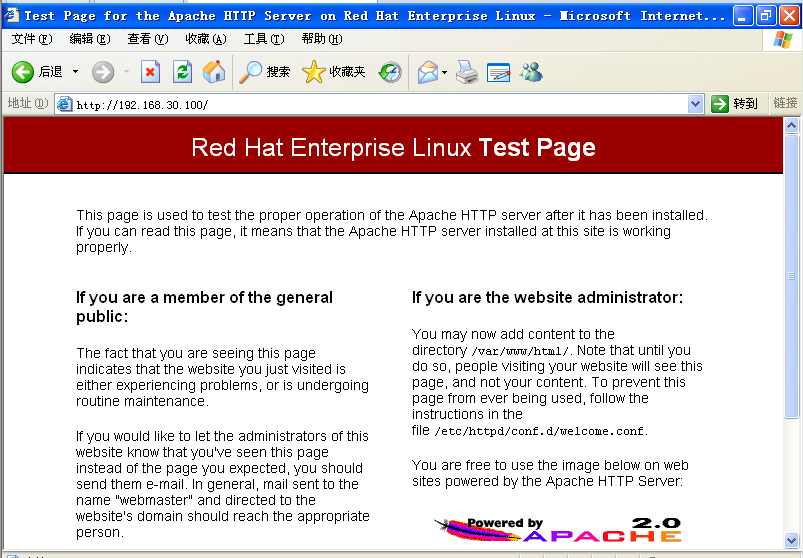This screenshot has height=558, width=803.
Task: Click the 转到 Go button
Action: click(x=734, y=104)
